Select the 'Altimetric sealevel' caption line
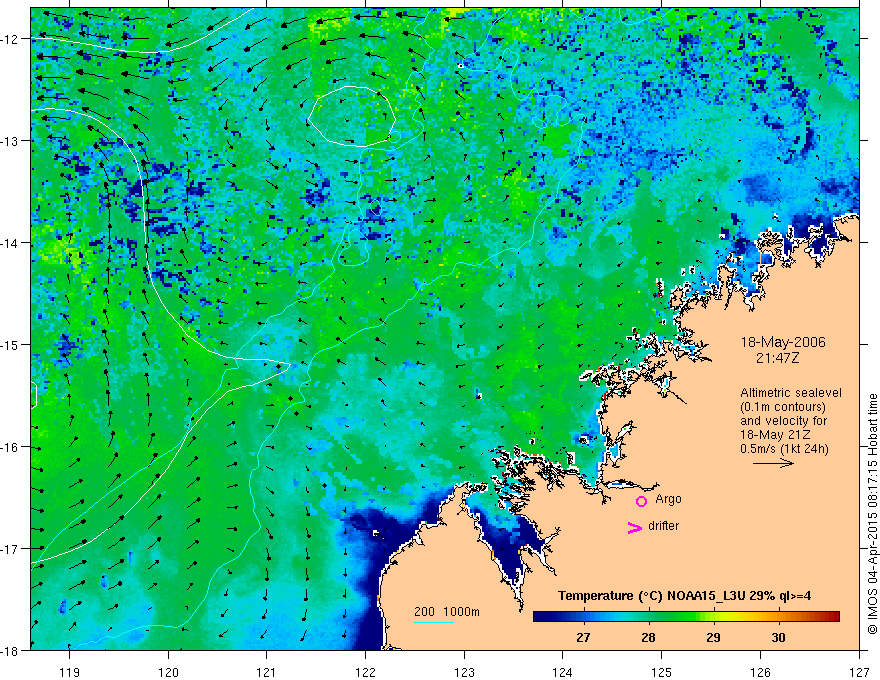Viewport: 880px width, 680px height. 791,393
